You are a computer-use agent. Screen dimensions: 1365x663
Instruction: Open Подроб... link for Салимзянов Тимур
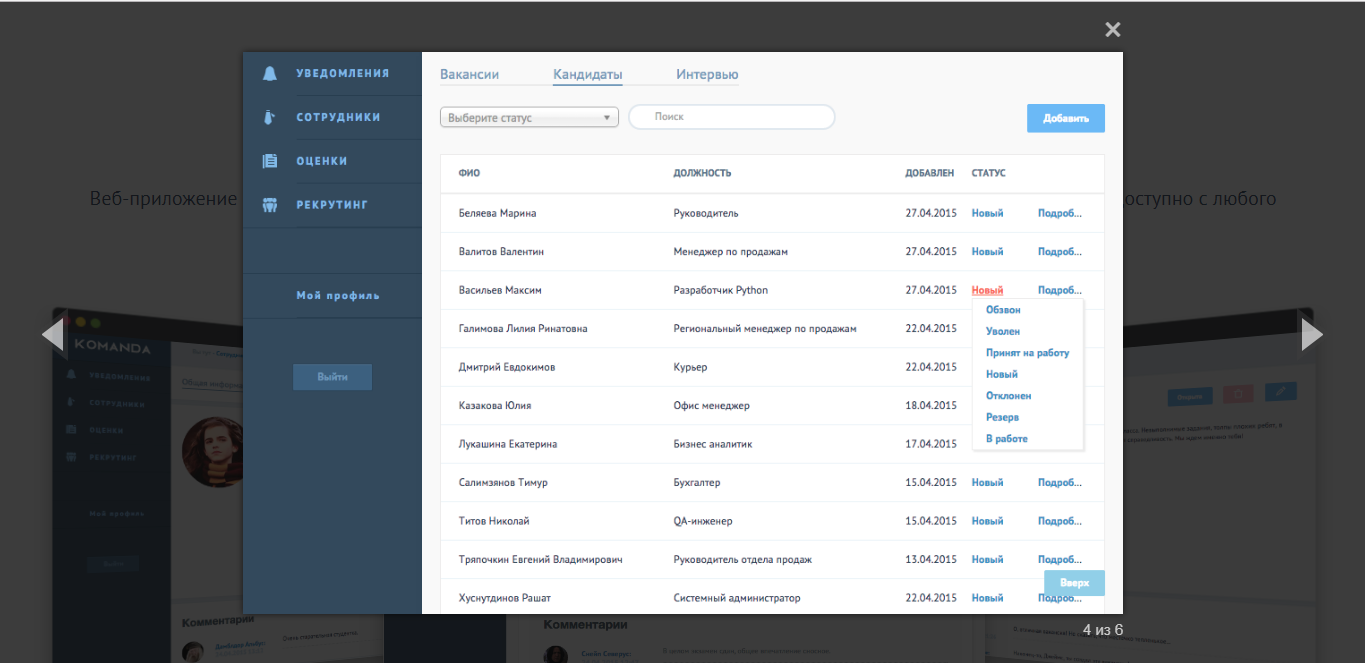1060,483
